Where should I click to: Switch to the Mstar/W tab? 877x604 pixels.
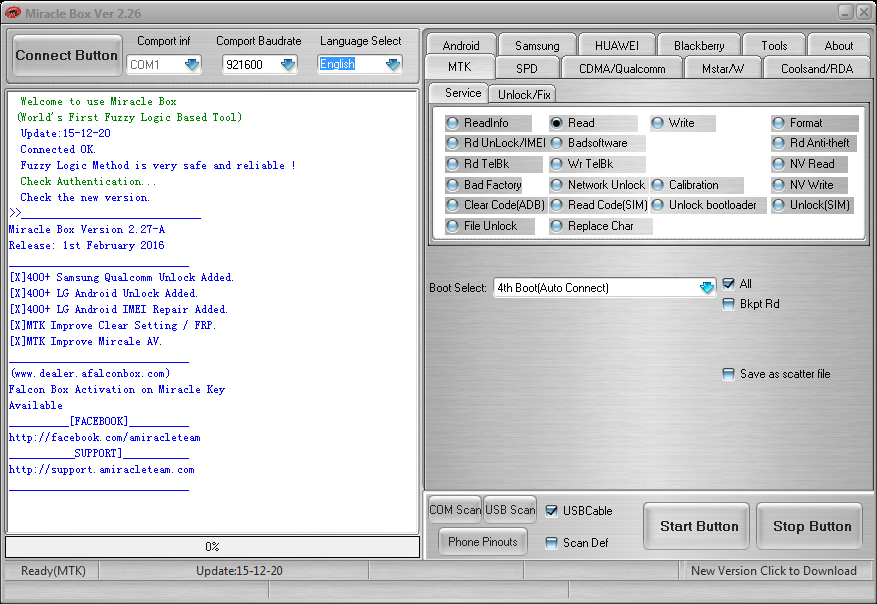723,68
